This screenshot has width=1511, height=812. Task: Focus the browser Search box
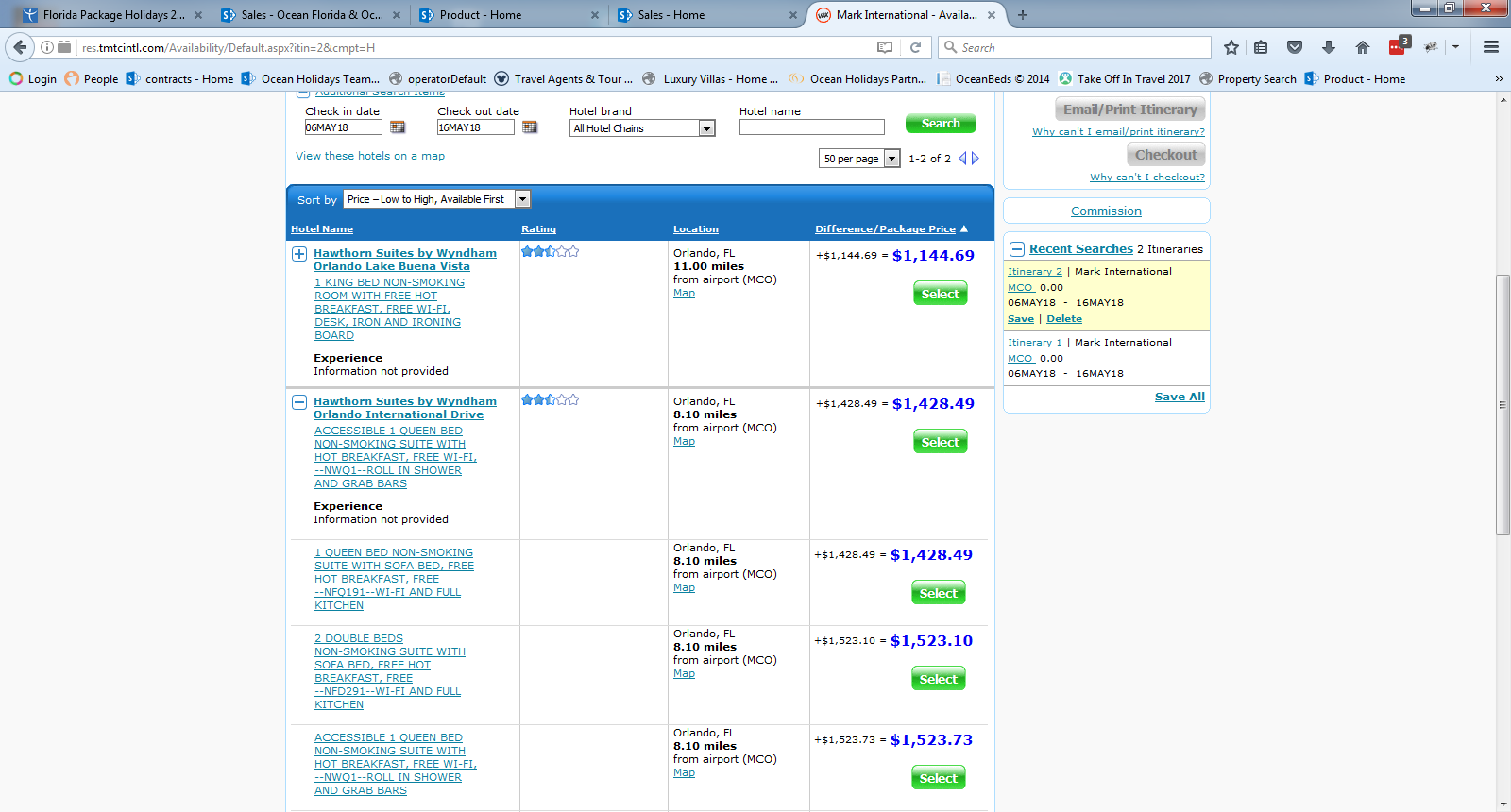pyautogui.click(x=1075, y=47)
